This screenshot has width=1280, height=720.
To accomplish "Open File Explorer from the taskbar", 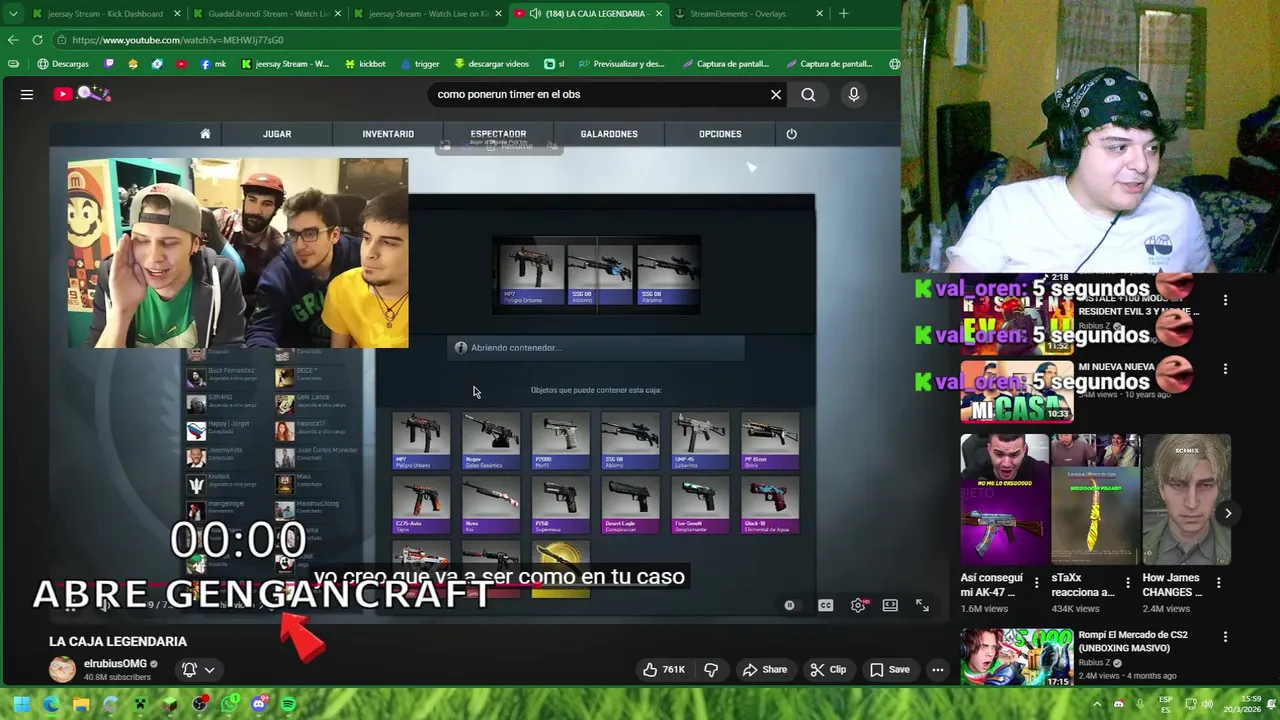I will [x=81, y=704].
